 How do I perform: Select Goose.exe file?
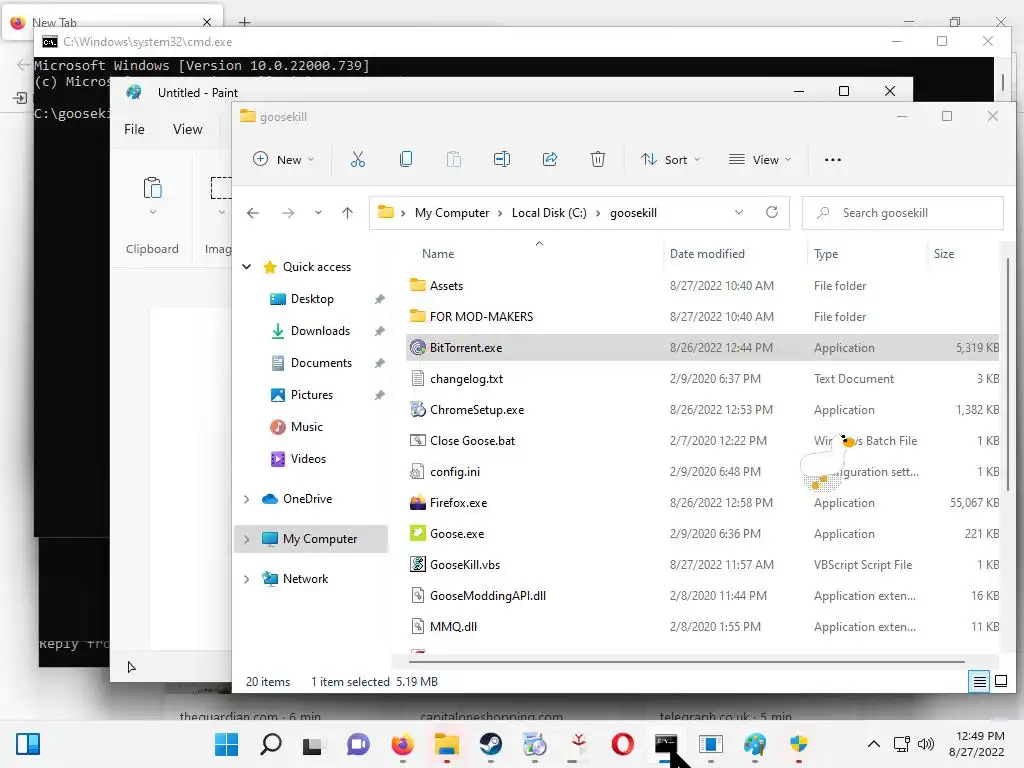(x=703, y=534)
